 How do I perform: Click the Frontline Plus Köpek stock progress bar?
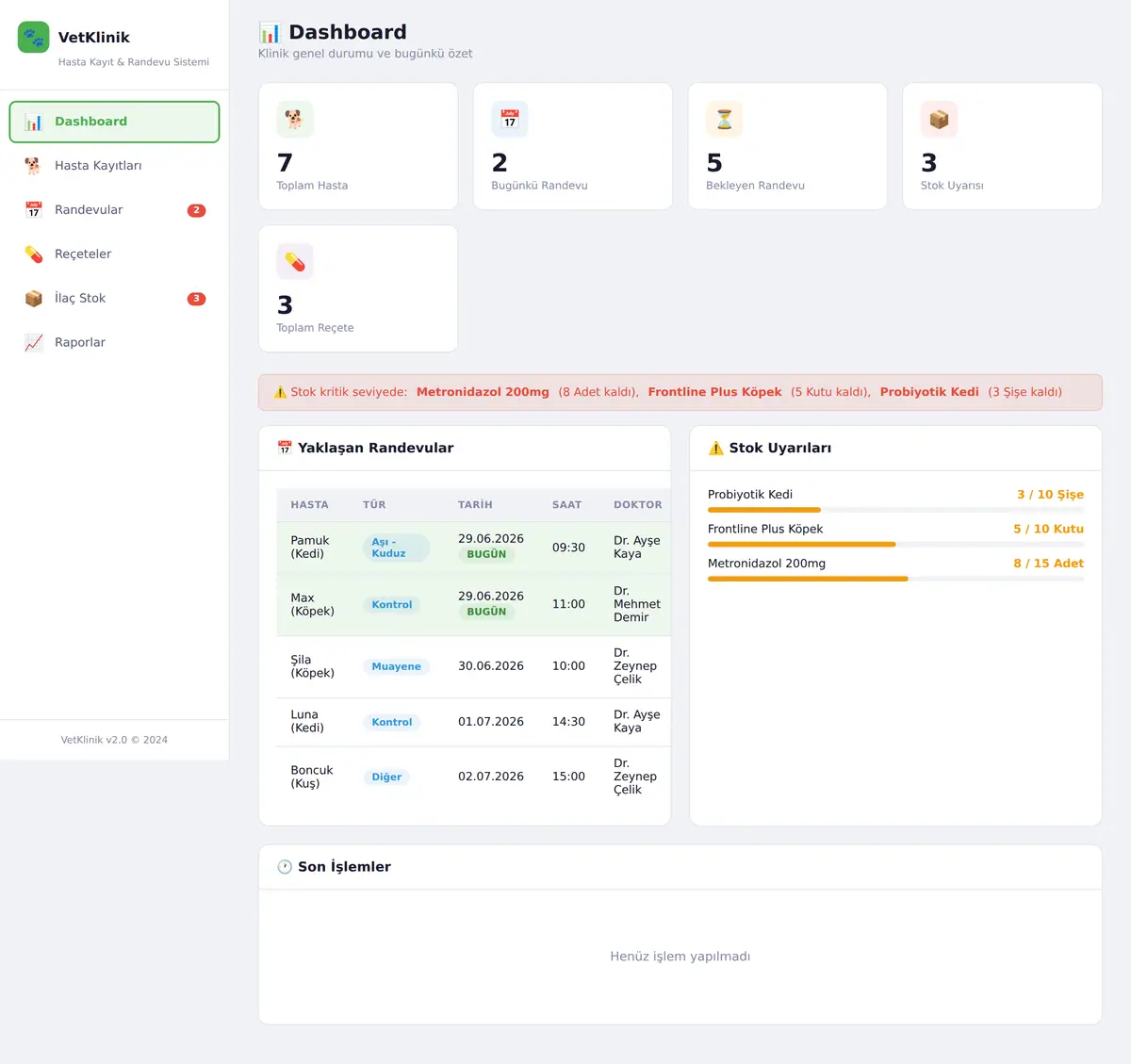pos(895,544)
